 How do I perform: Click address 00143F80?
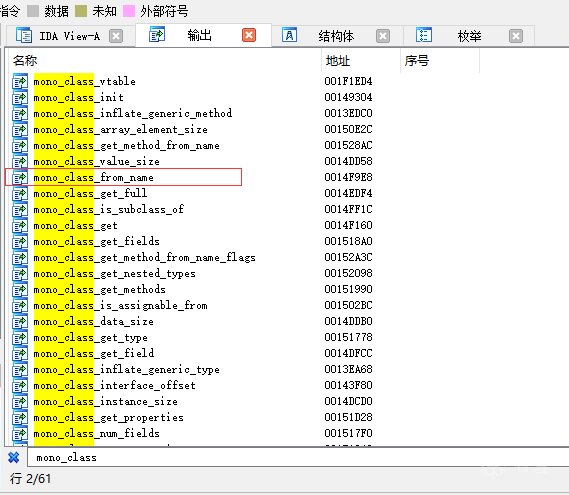pyautogui.click(x=348, y=385)
